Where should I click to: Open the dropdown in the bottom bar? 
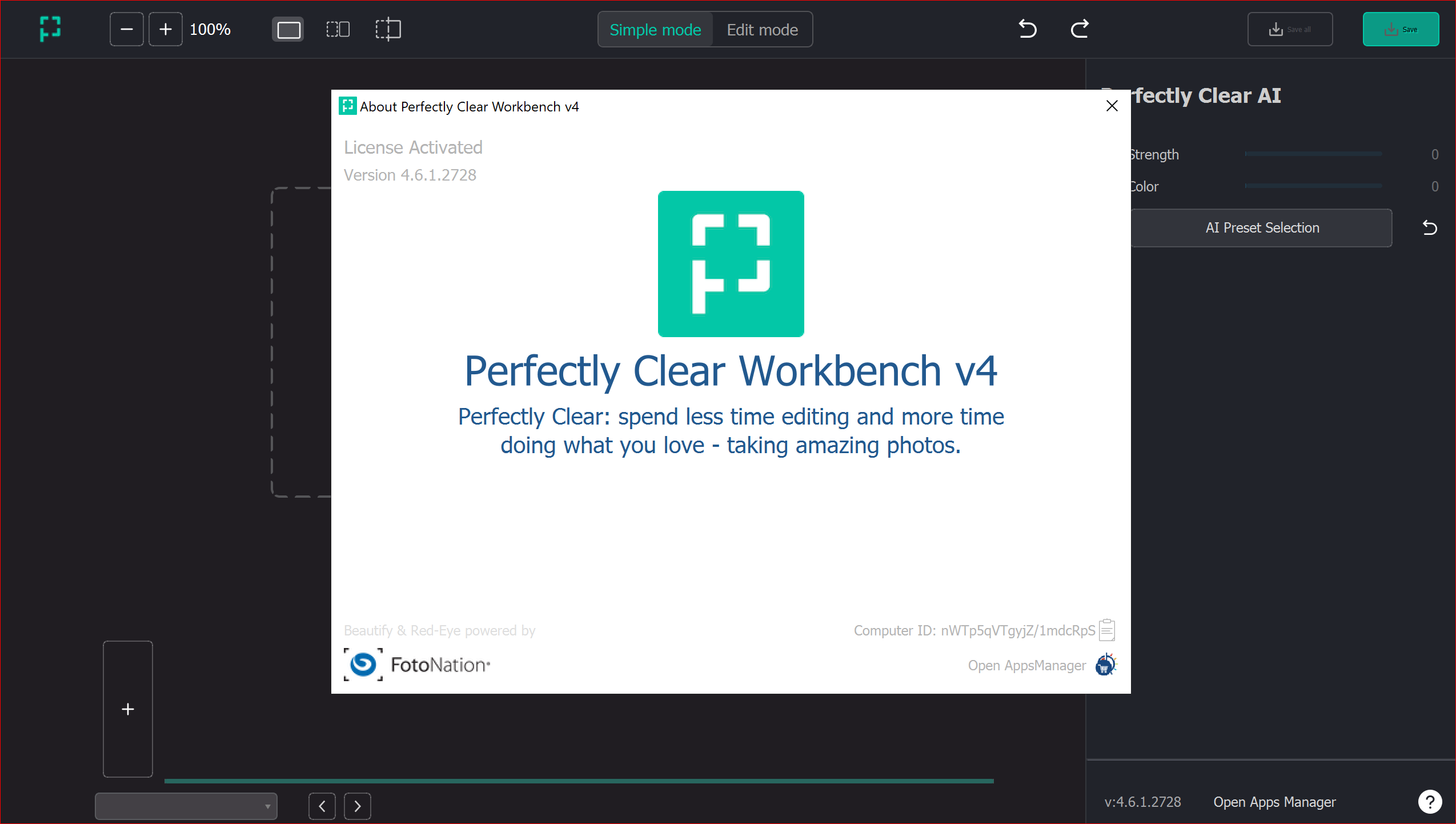186,806
